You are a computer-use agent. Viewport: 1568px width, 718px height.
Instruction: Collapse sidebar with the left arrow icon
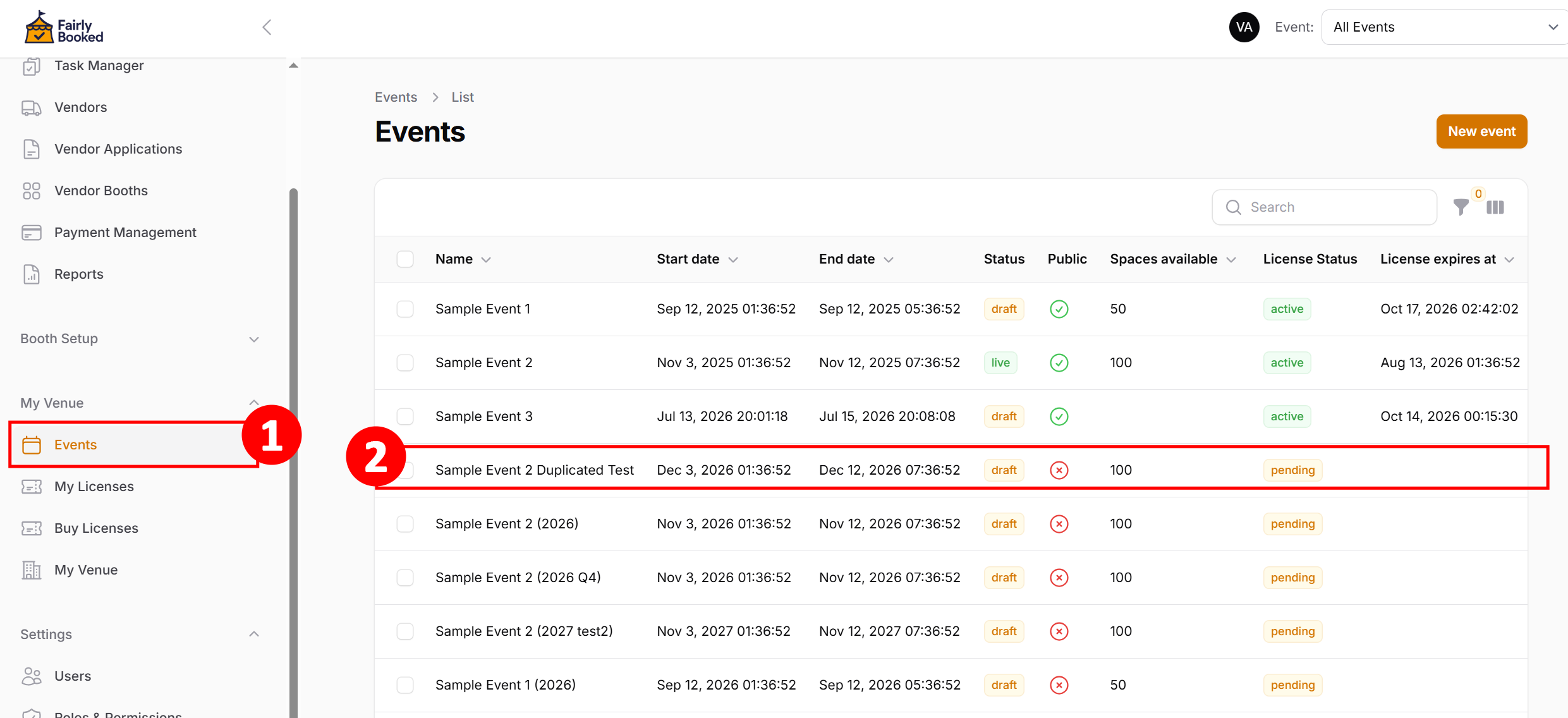coord(267,27)
